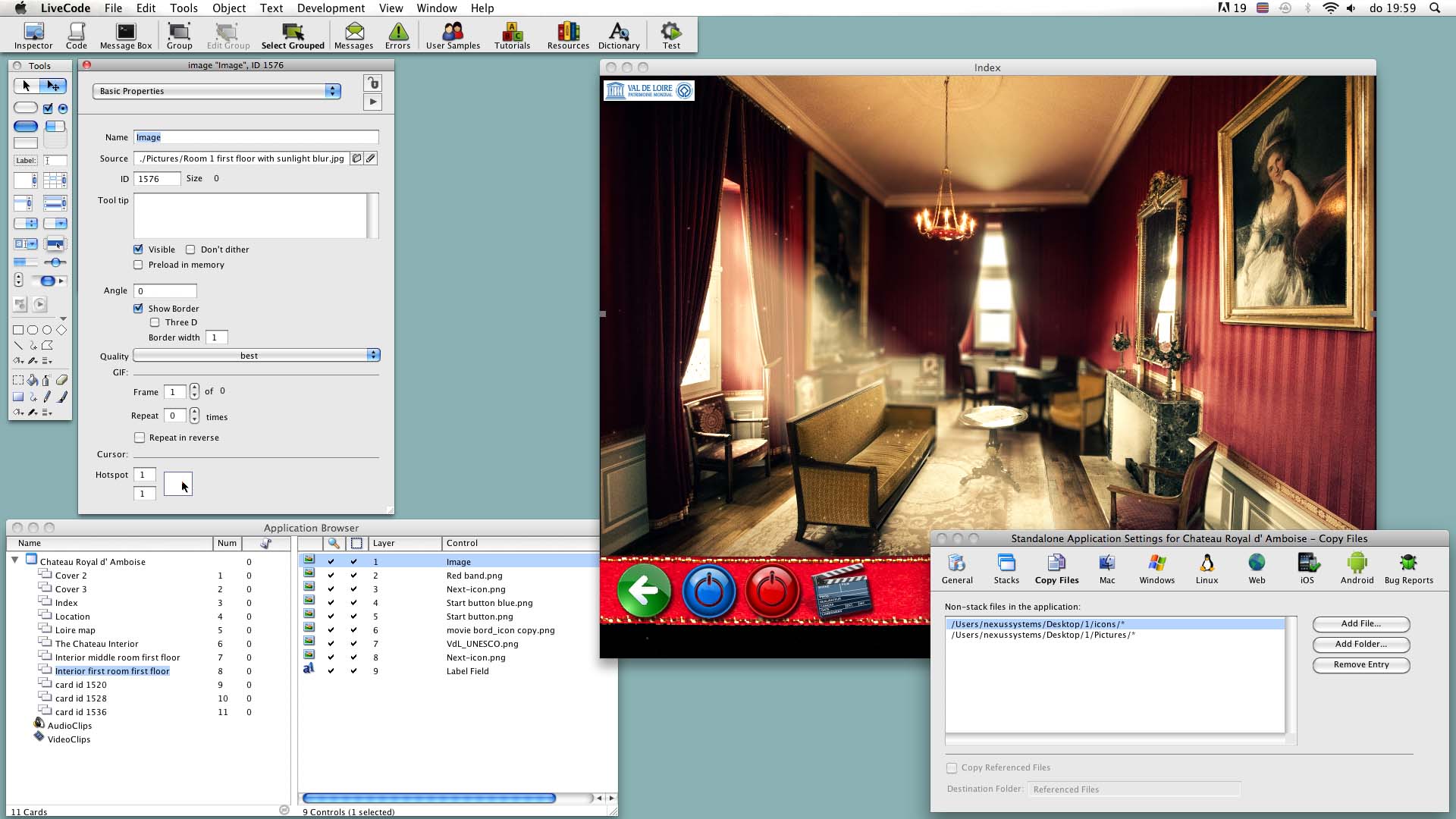Click the horizontal scrollbar in controls list
The width and height of the screenshot is (1456, 819).
429,798
